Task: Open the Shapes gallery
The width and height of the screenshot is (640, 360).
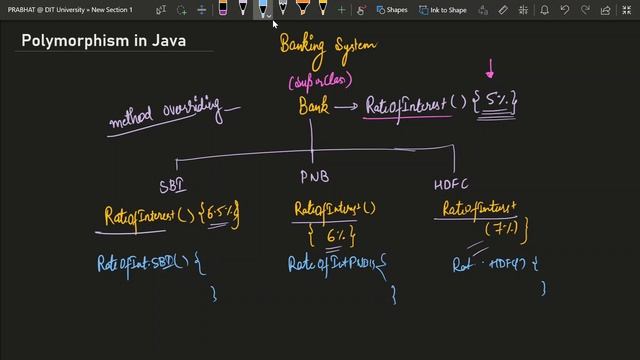Action: pos(392,10)
